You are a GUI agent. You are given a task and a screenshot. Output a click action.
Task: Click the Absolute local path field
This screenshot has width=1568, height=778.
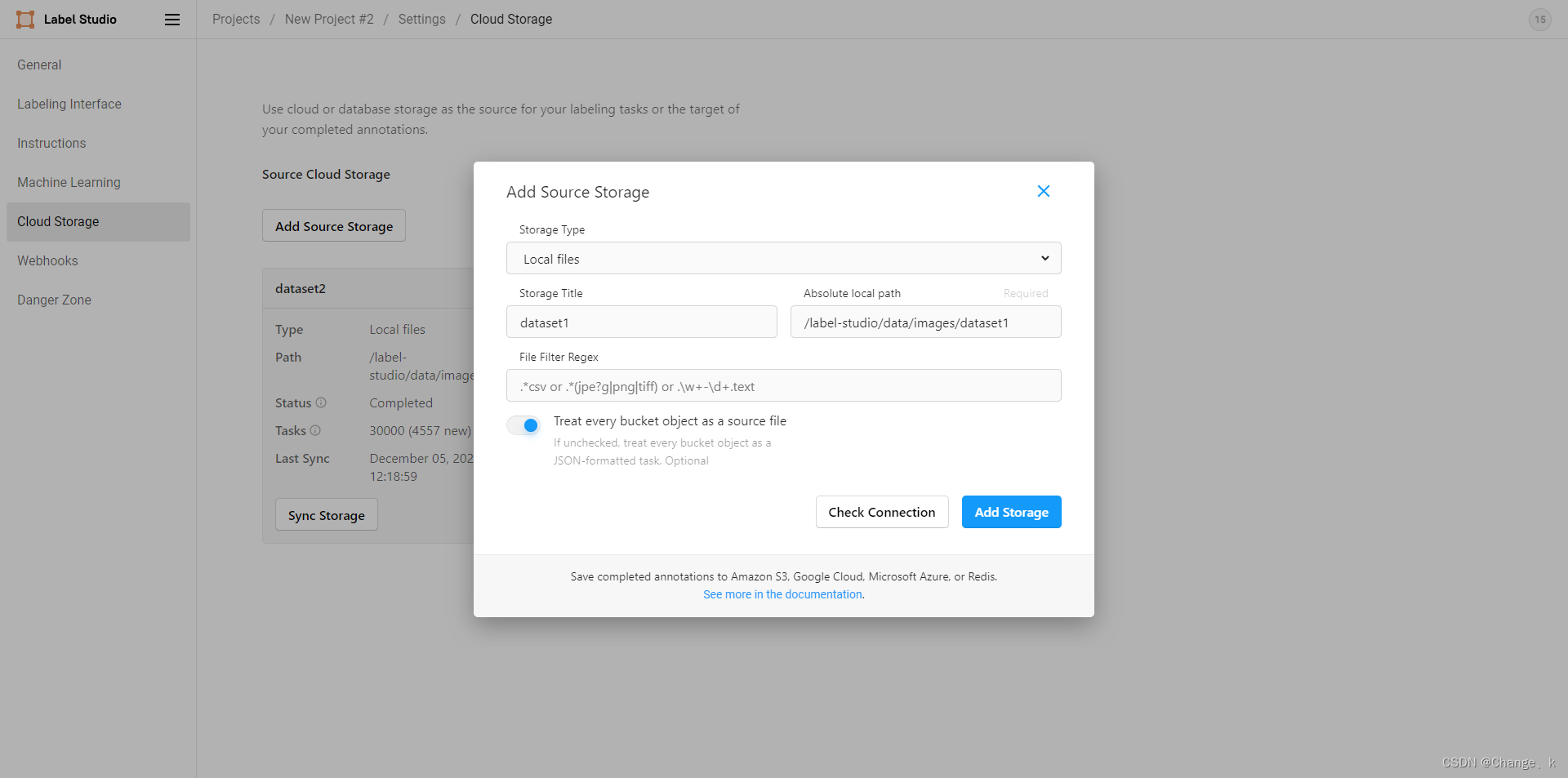tap(926, 322)
